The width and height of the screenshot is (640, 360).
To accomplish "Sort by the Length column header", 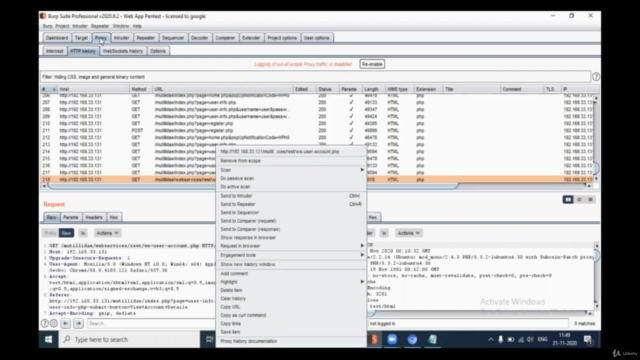I will click(x=372, y=89).
